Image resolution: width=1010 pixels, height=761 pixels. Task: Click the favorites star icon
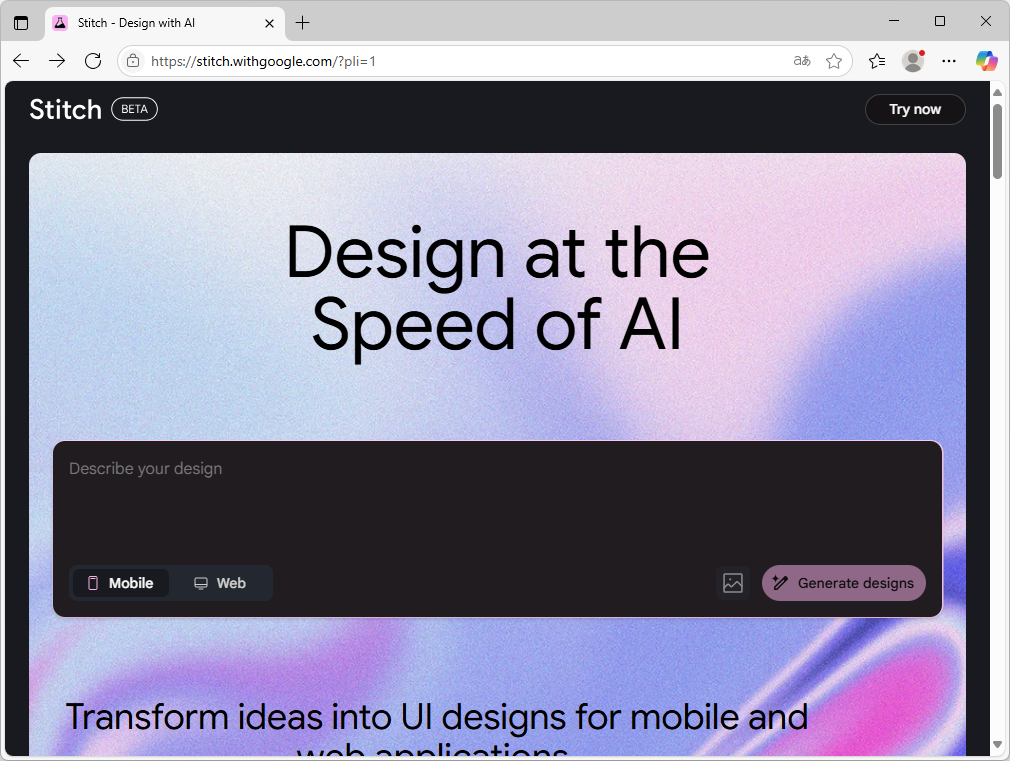(x=835, y=61)
